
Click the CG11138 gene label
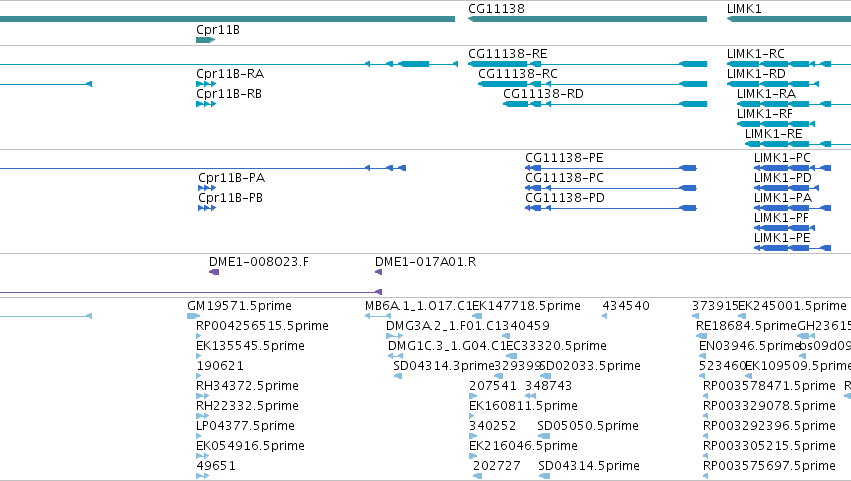click(x=496, y=9)
